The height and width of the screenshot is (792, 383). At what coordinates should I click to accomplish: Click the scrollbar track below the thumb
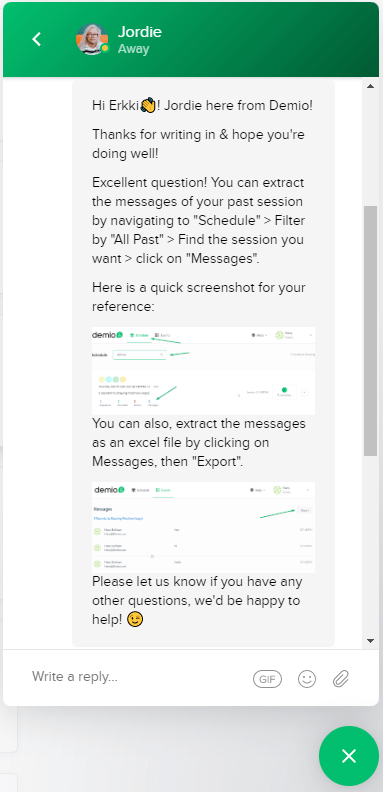tap(370, 546)
